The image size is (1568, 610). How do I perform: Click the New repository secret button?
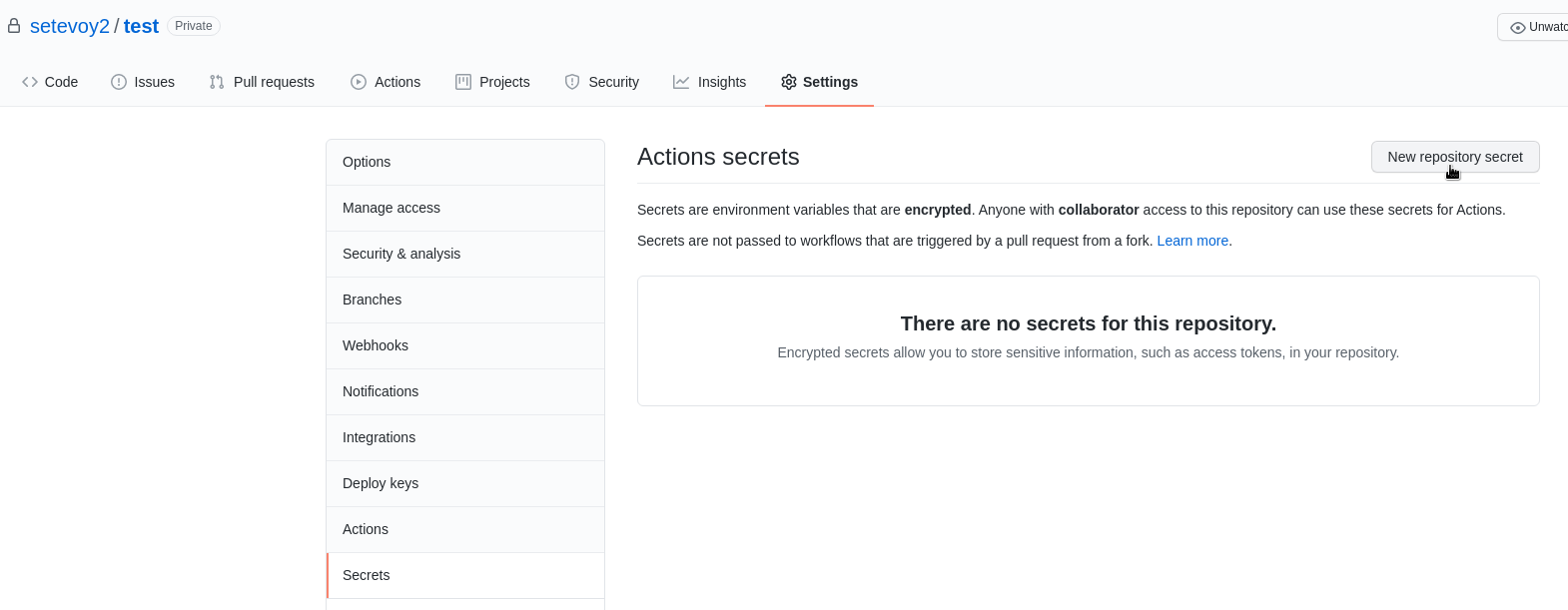click(x=1455, y=157)
